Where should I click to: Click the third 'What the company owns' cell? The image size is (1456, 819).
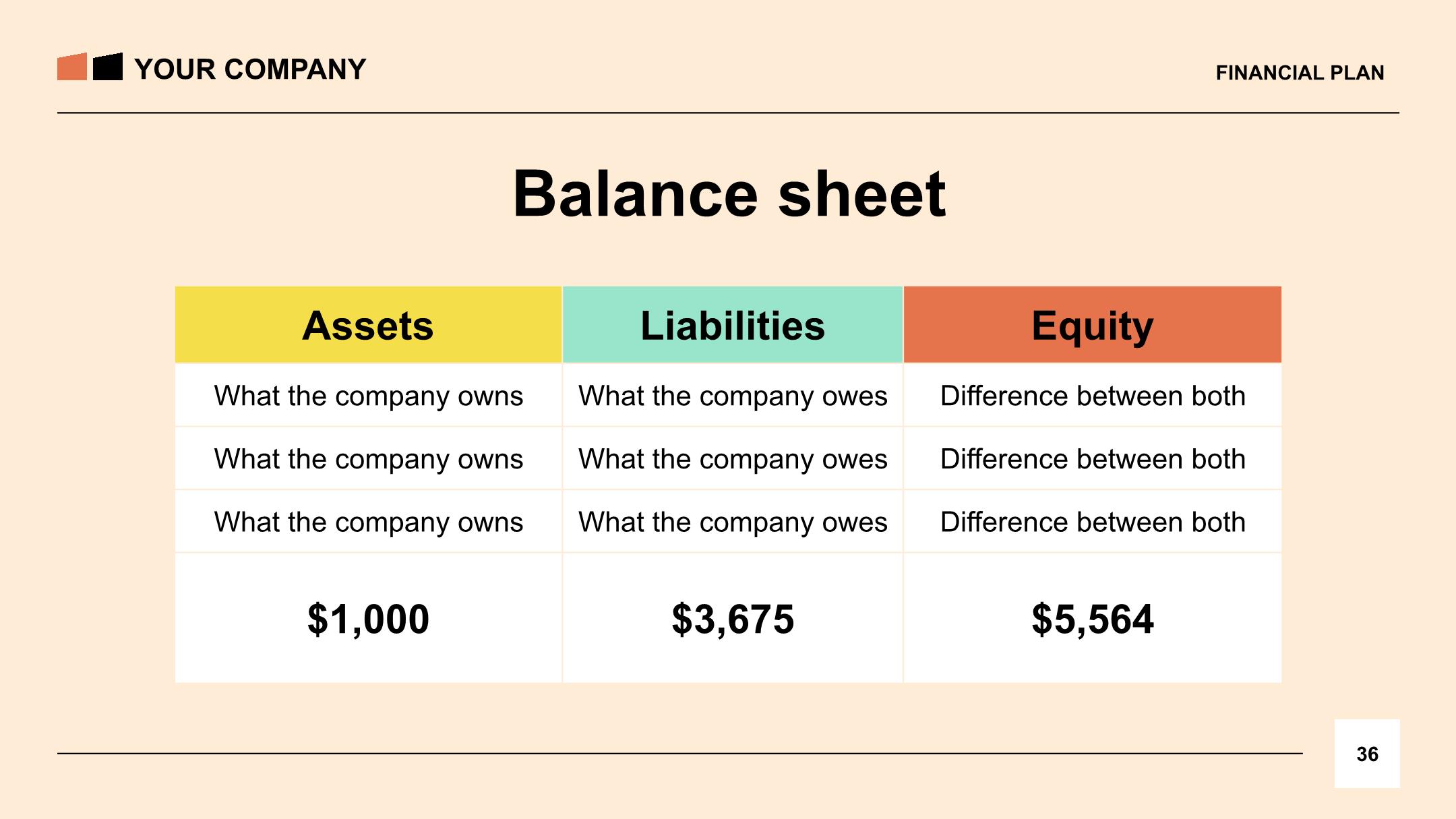[x=368, y=522]
